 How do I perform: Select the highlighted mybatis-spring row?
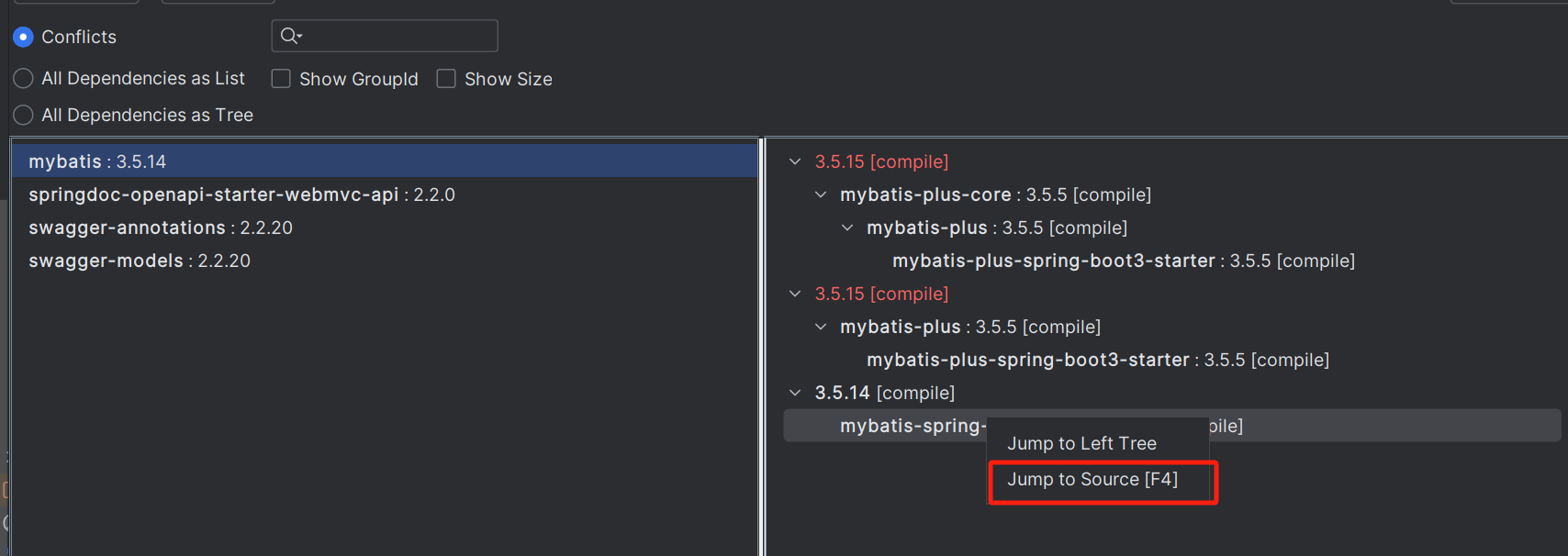click(1172, 426)
